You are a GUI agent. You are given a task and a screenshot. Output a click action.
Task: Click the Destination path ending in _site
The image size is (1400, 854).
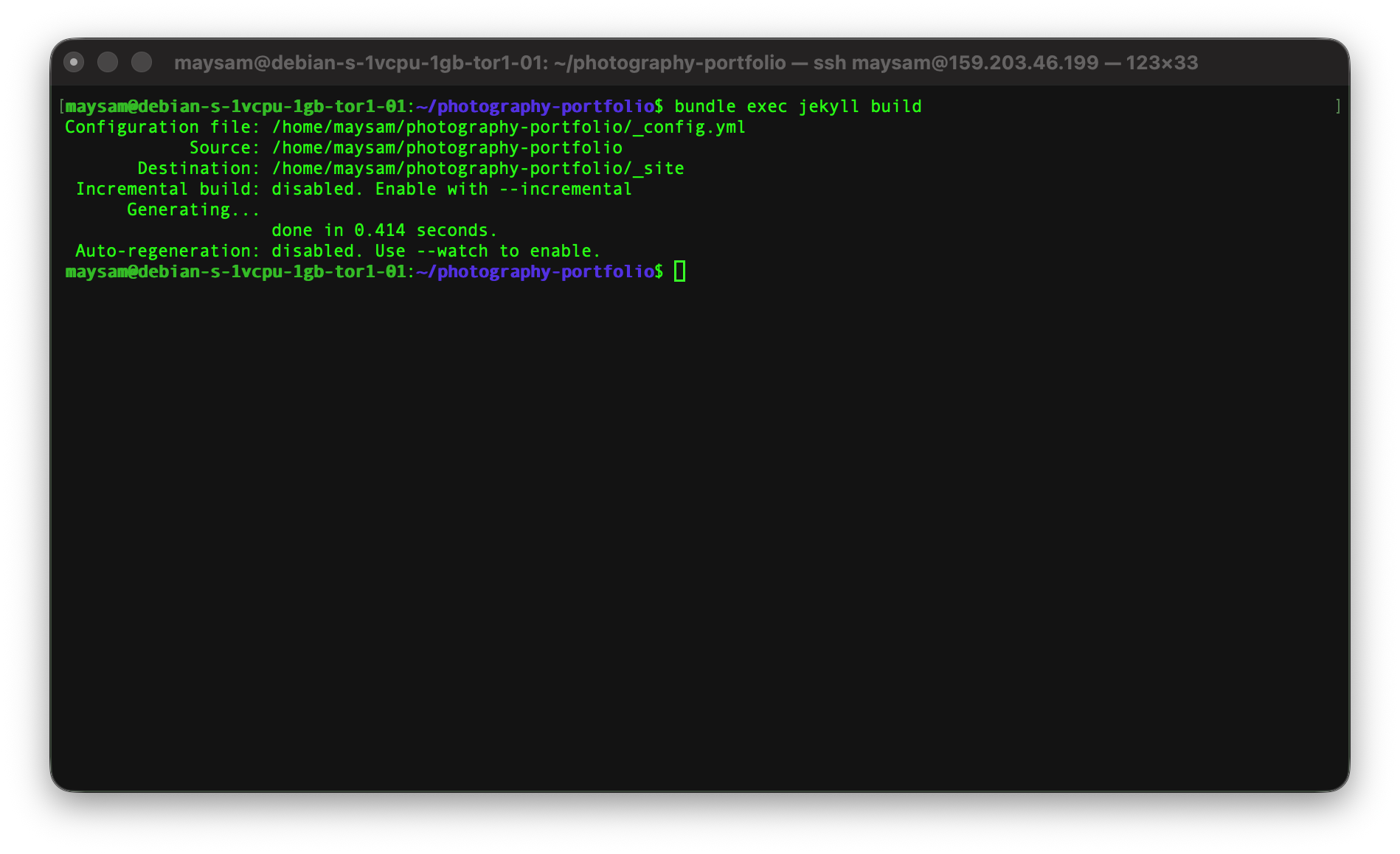478,168
